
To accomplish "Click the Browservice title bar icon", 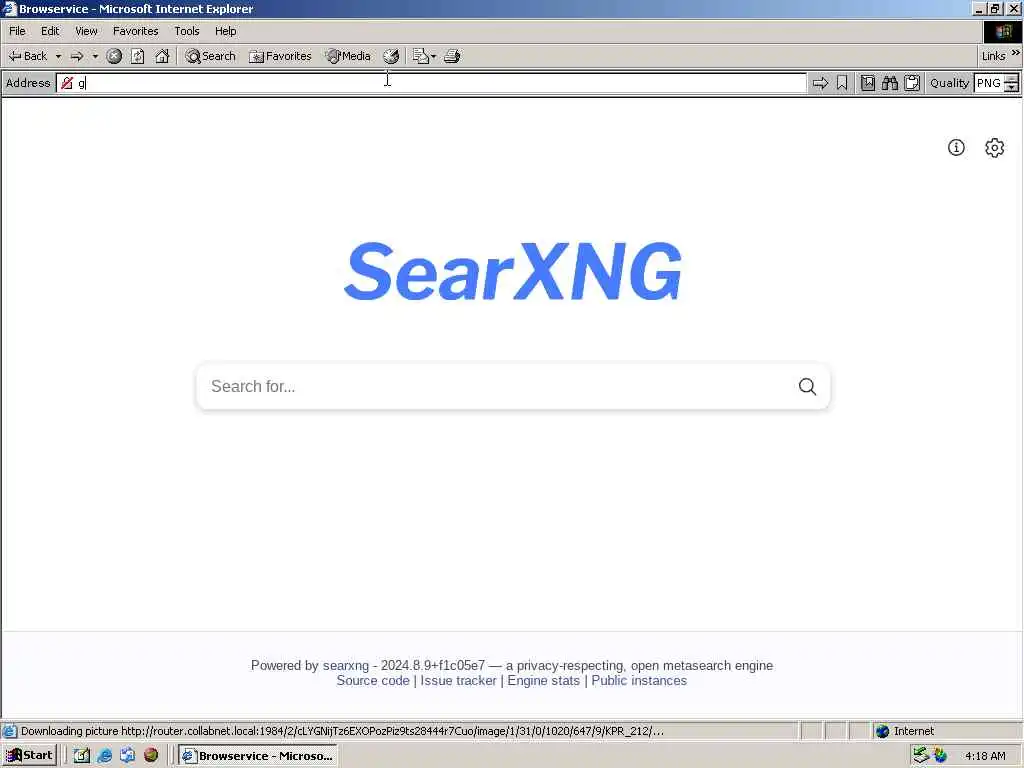I will [9, 8].
